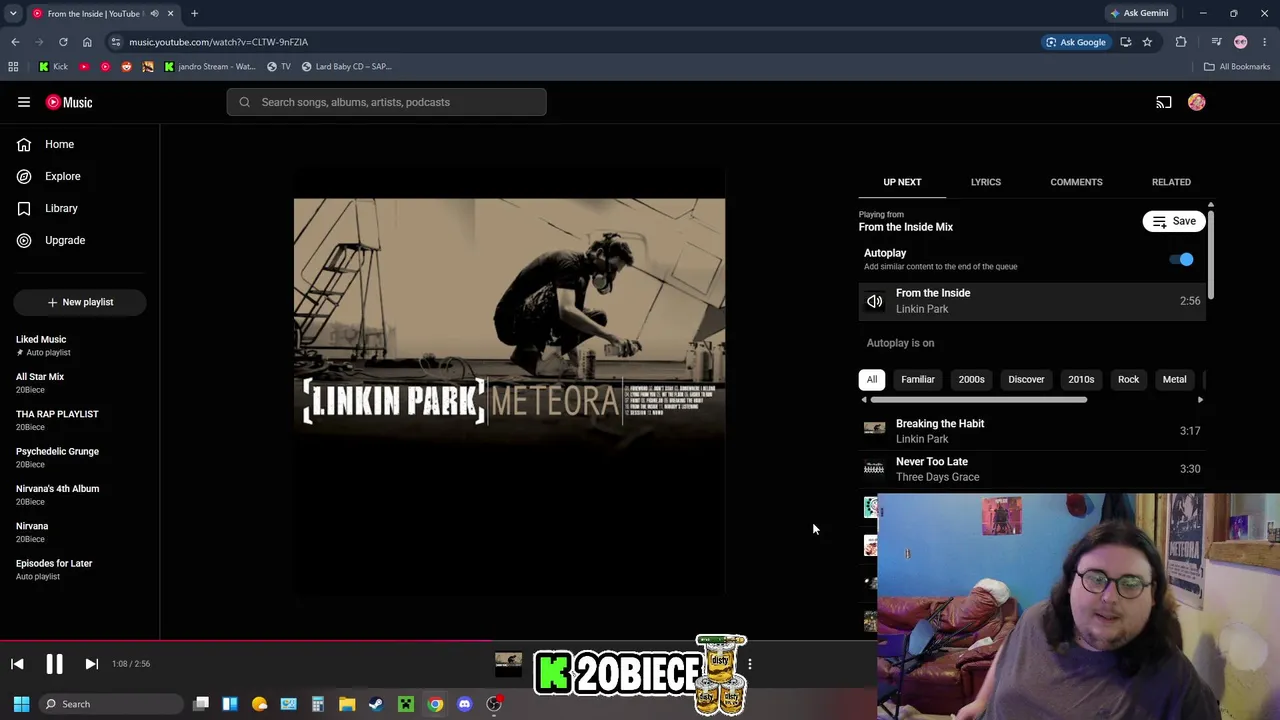Pause the currently playing song

[54, 664]
